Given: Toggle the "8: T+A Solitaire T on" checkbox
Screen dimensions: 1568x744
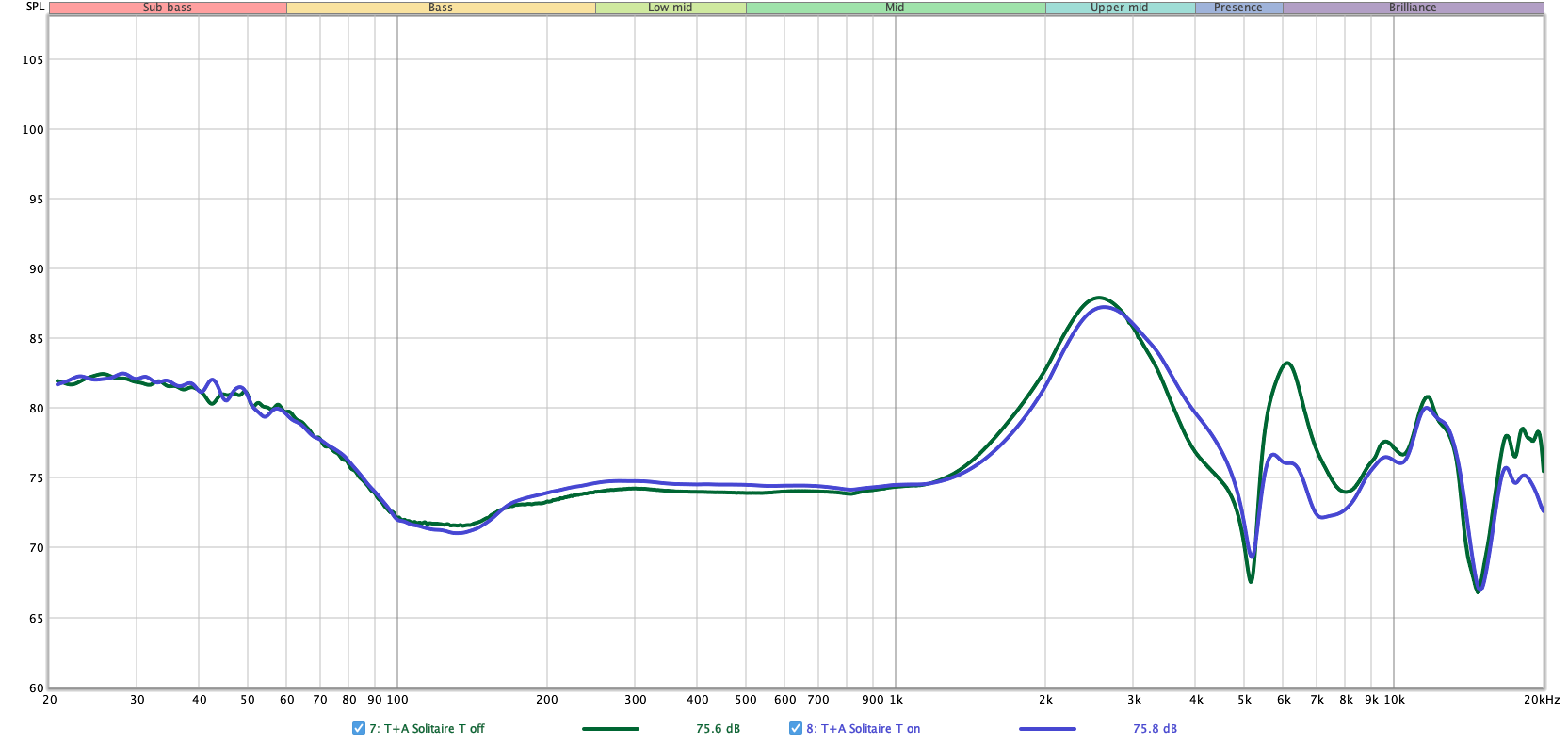Looking at the screenshot, I should pyautogui.click(x=796, y=728).
